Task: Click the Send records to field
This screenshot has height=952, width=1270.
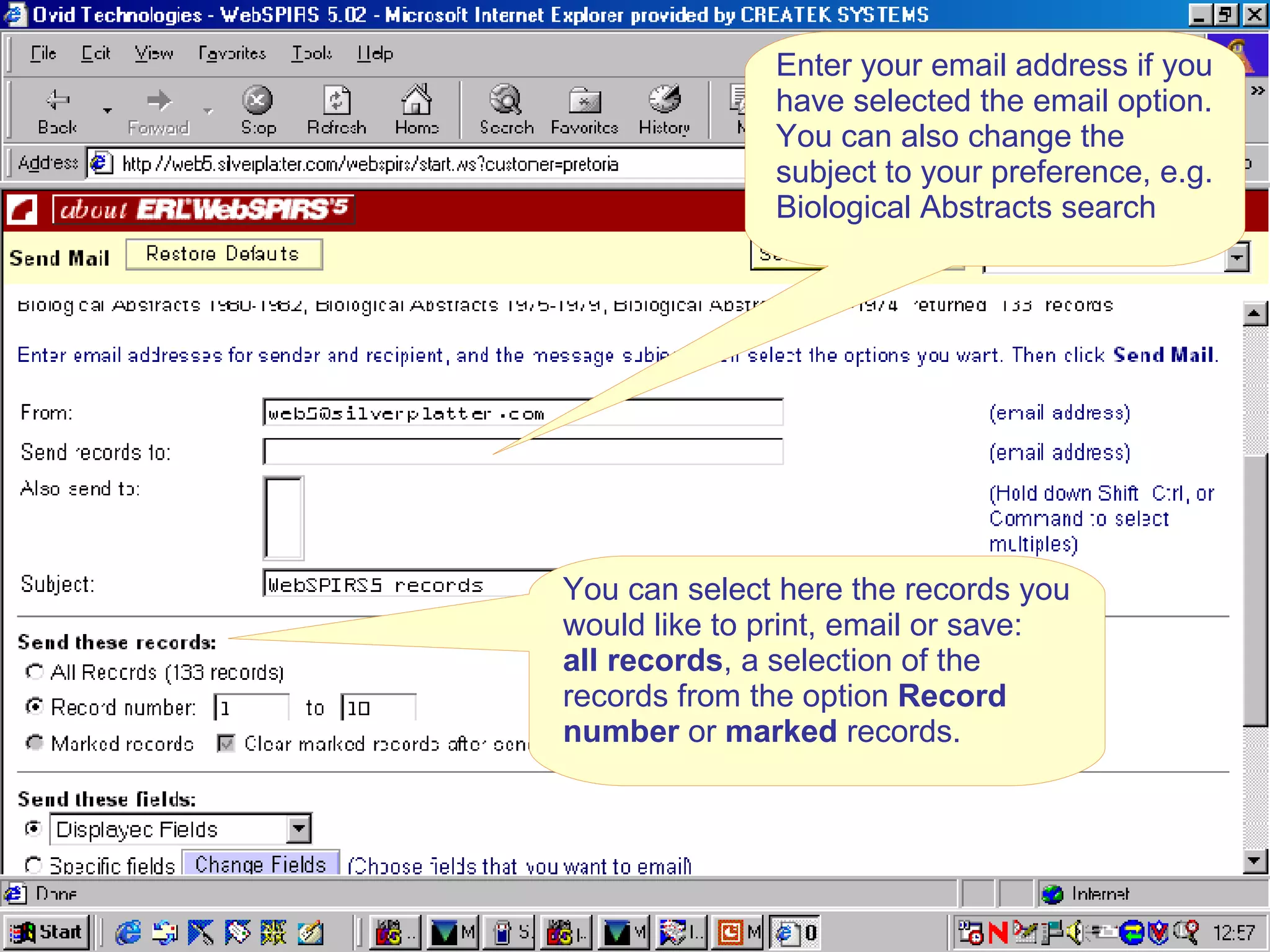Action: pos(523,452)
